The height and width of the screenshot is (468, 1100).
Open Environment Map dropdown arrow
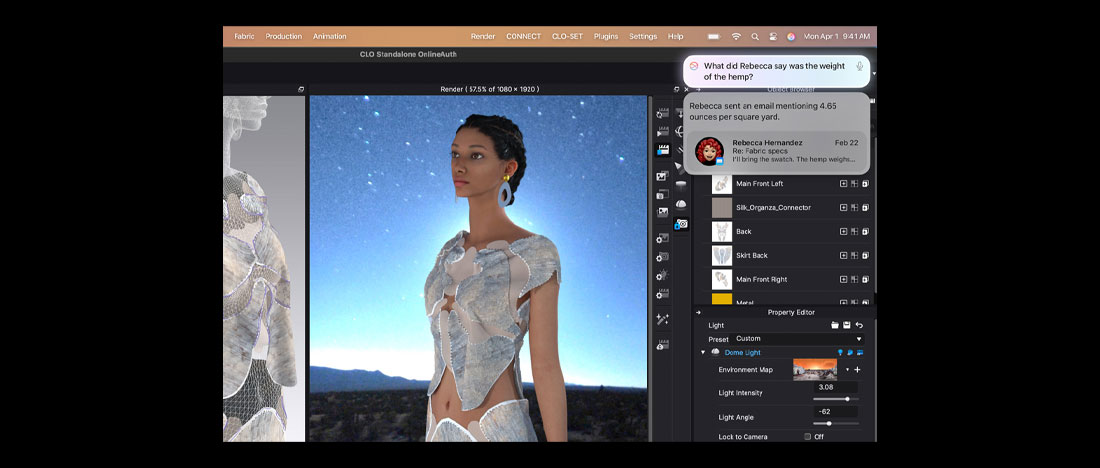pyautogui.click(x=847, y=370)
